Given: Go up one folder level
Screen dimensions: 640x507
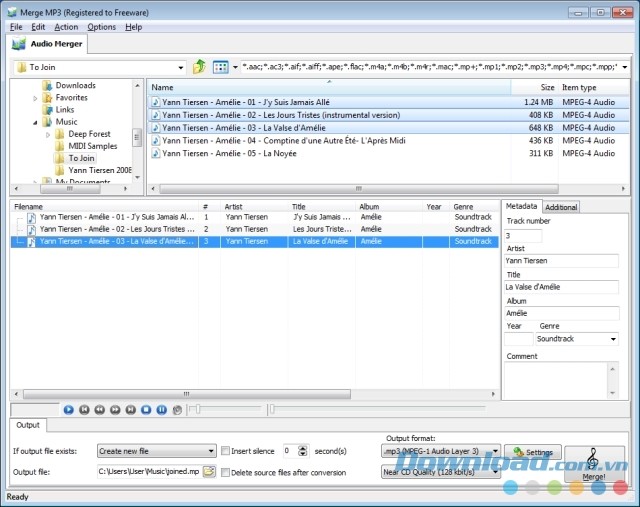Looking at the screenshot, I should (199, 67).
